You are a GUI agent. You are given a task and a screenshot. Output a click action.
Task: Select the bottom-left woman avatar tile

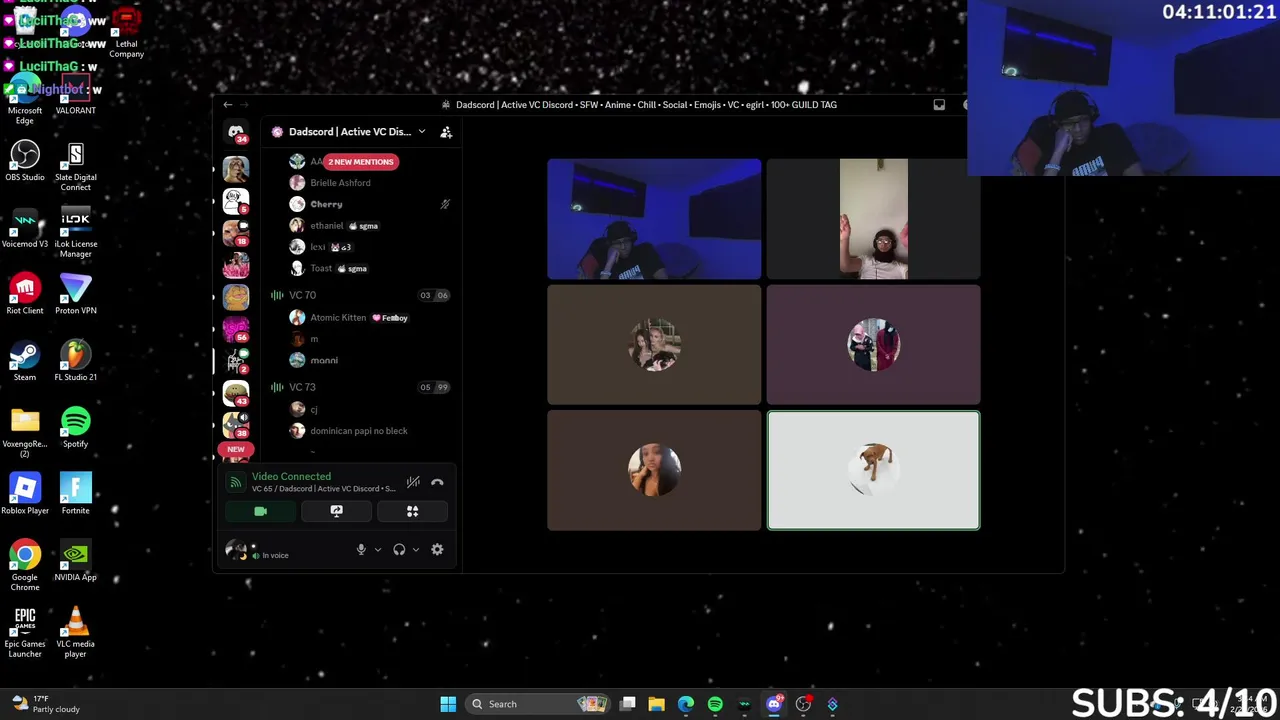(654, 470)
